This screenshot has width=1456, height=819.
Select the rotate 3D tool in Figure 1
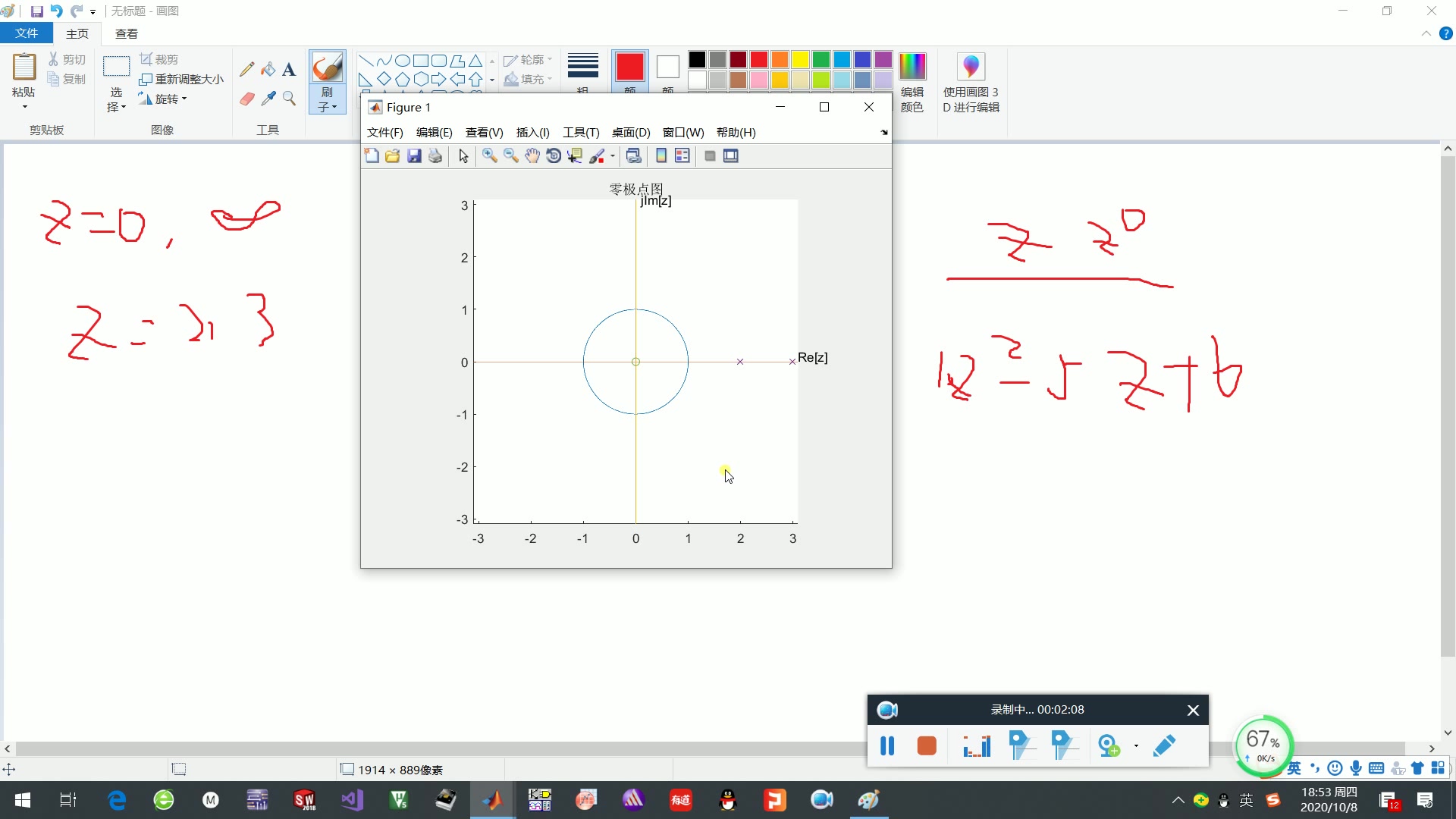point(554,156)
